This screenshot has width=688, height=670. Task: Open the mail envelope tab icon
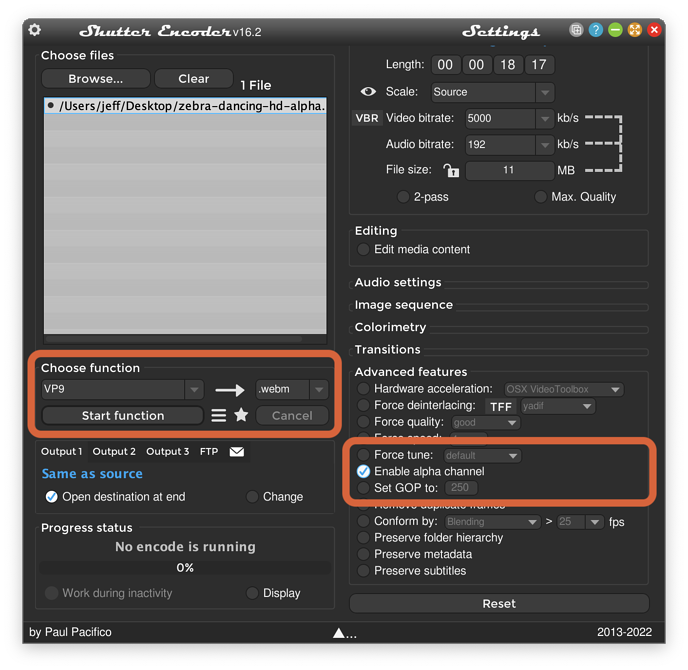[237, 451]
